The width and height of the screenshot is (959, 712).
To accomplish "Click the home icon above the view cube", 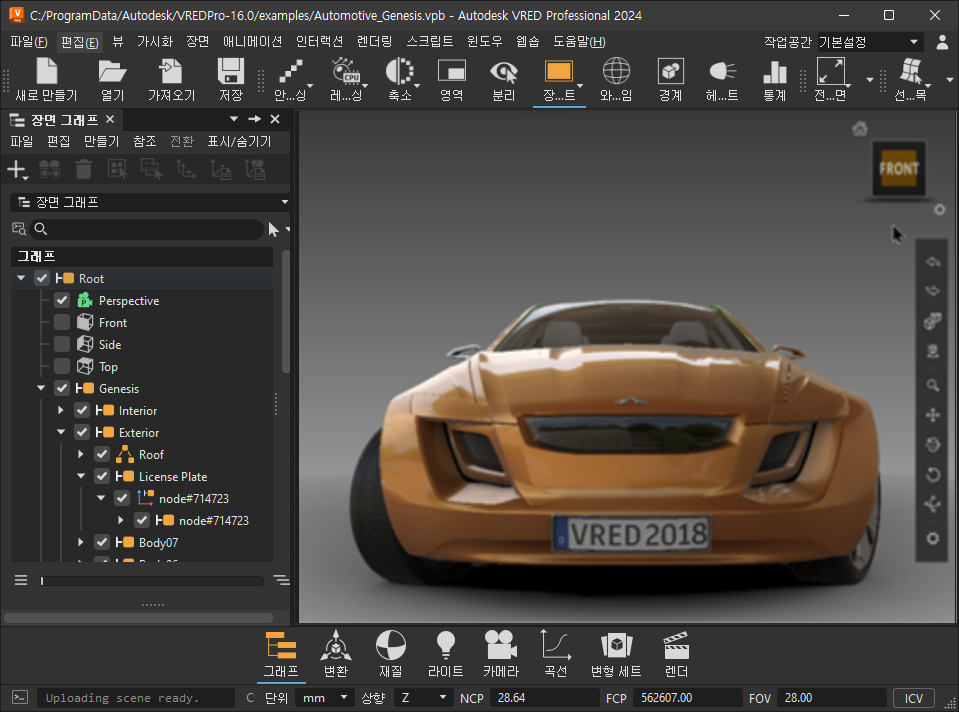I will tap(859, 128).
